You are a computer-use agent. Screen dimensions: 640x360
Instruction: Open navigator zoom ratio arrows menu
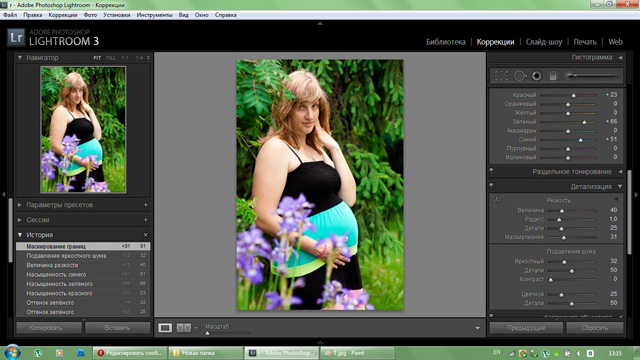pyautogui.click(x=148, y=58)
